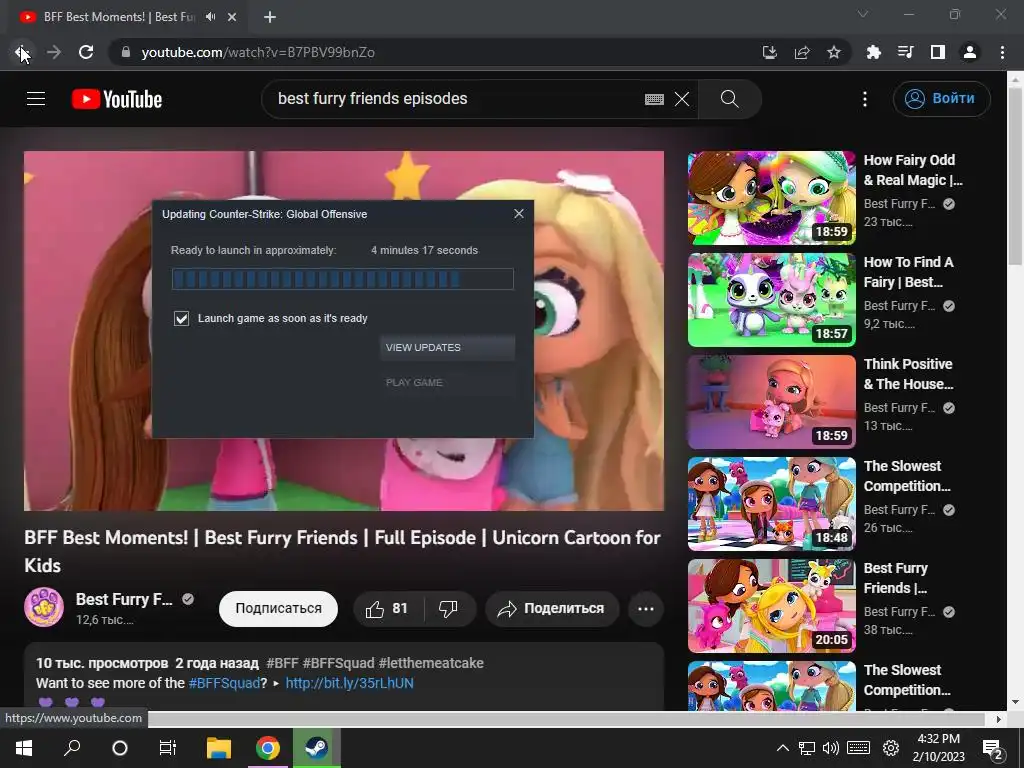Open the #letthemeatcake hashtag link
Viewport: 1024px width, 768px height.
(x=431, y=663)
